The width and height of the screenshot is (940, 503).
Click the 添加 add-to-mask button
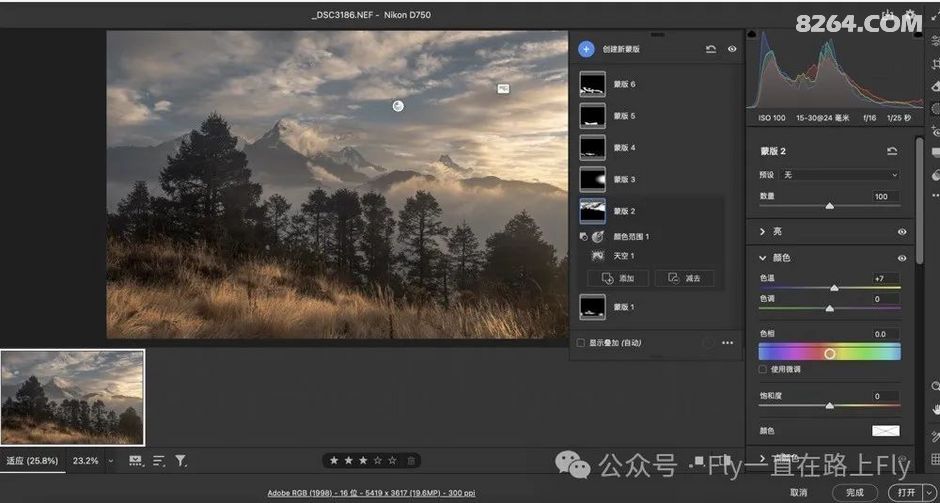618,279
